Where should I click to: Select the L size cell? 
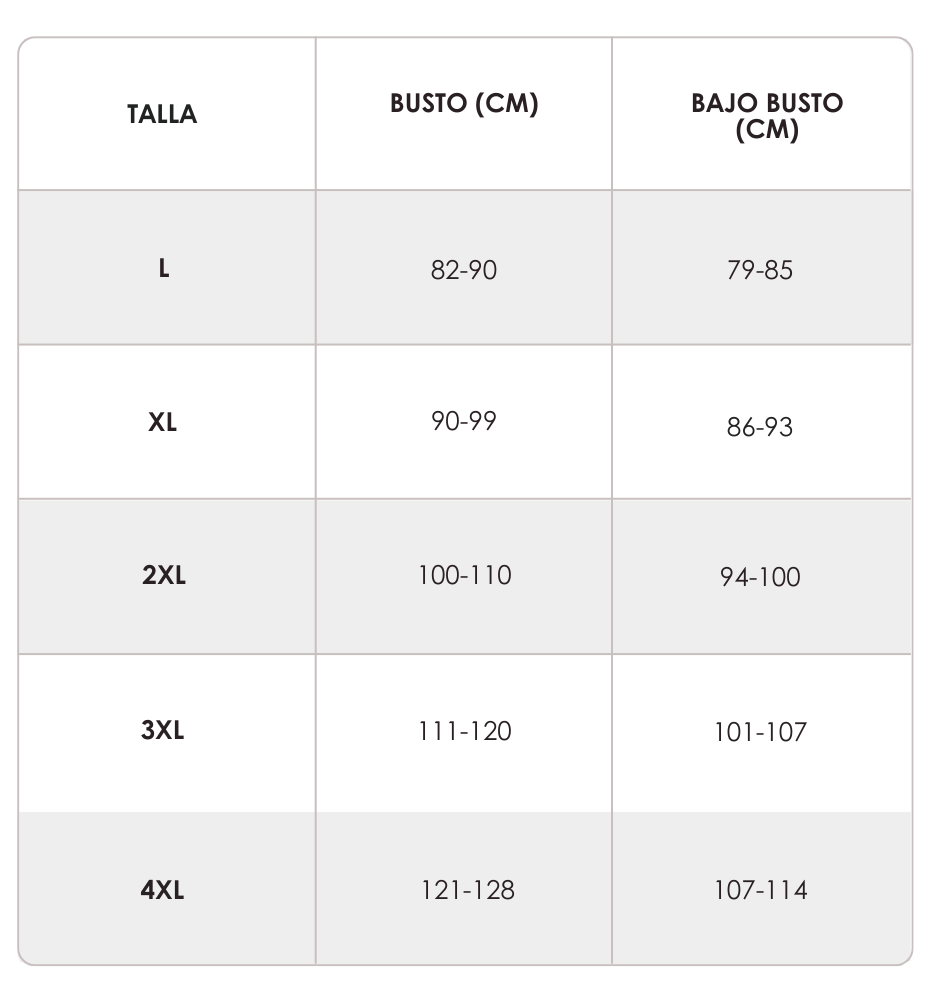pyautogui.click(x=167, y=268)
